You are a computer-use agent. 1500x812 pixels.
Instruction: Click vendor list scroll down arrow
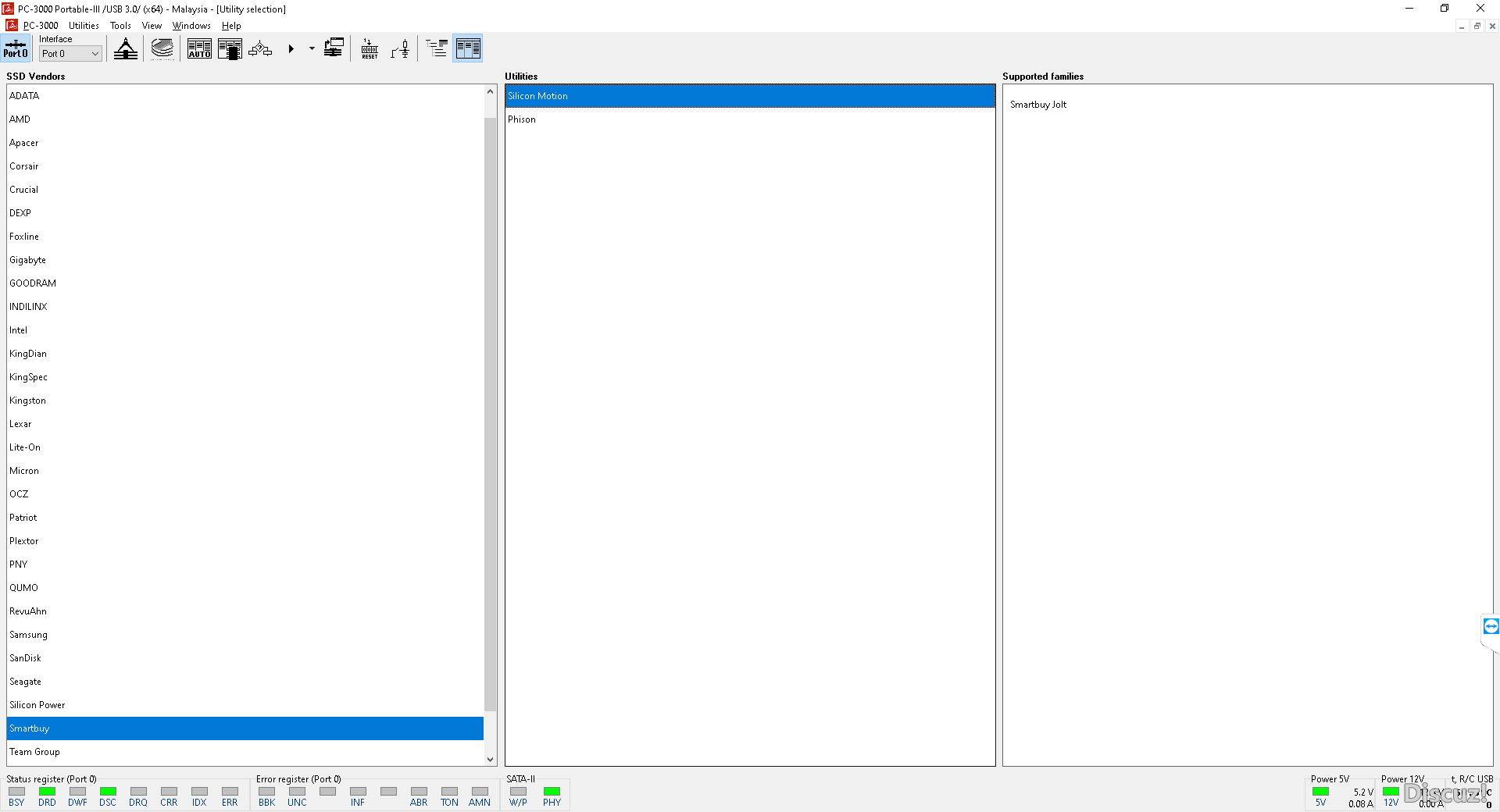click(x=491, y=759)
